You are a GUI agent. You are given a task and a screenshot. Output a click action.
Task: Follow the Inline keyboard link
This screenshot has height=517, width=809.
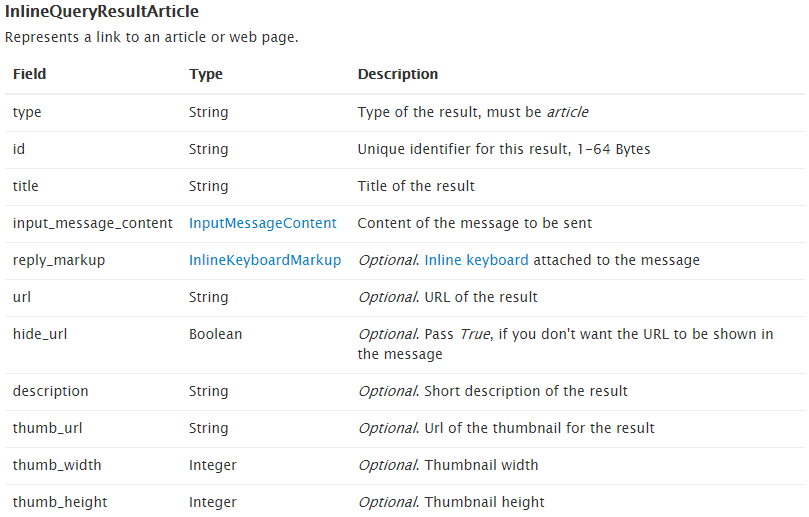(476, 260)
